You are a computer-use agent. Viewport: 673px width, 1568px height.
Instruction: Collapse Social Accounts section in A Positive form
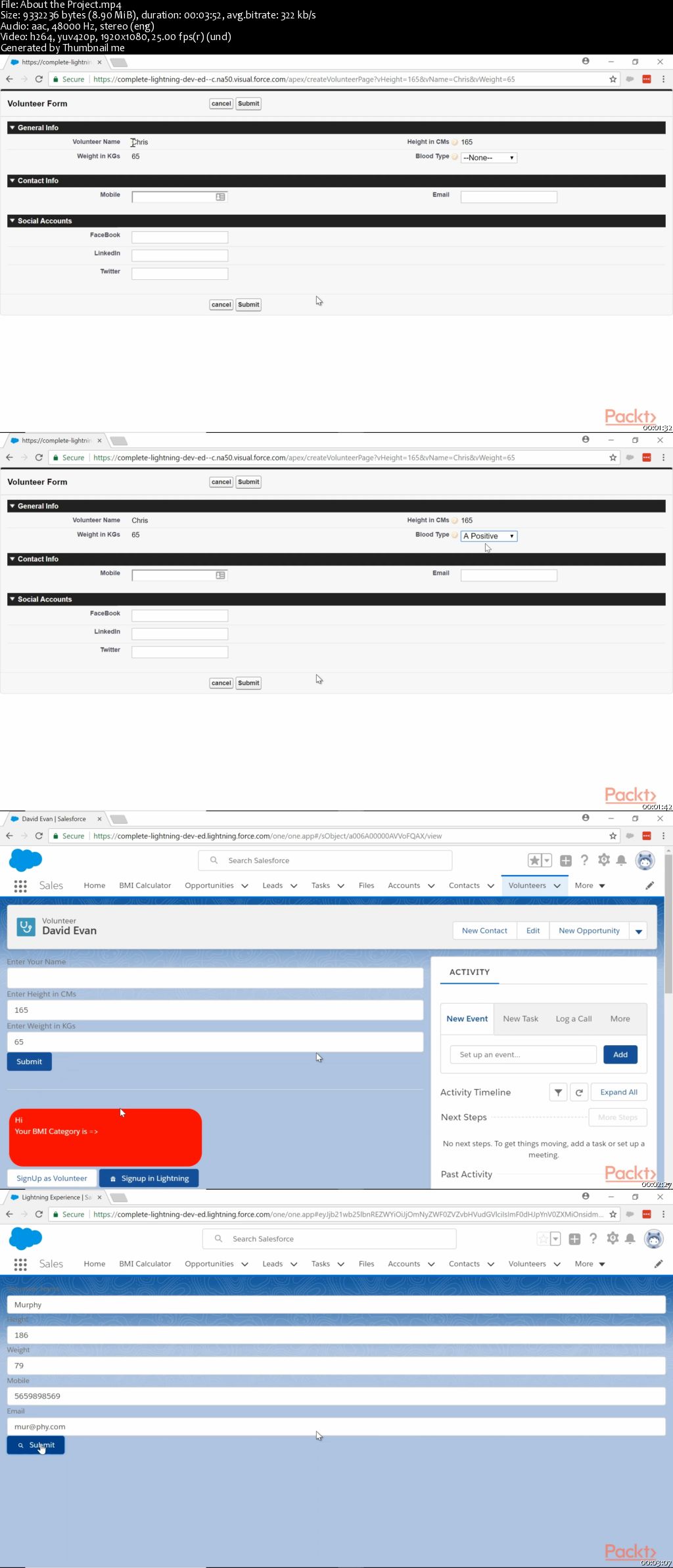12,599
